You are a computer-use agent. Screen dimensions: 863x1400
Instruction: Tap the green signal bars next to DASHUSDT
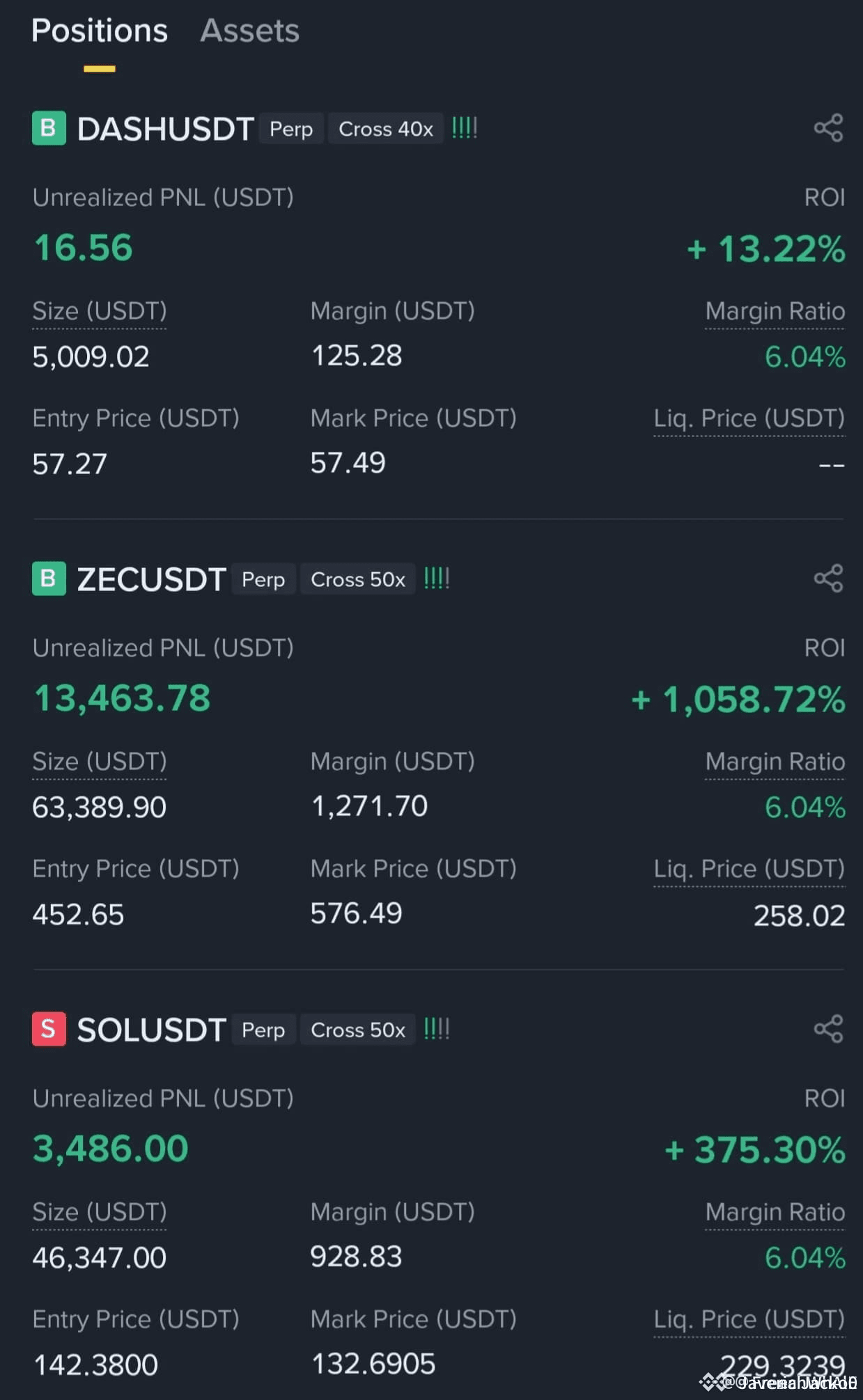pos(465,128)
